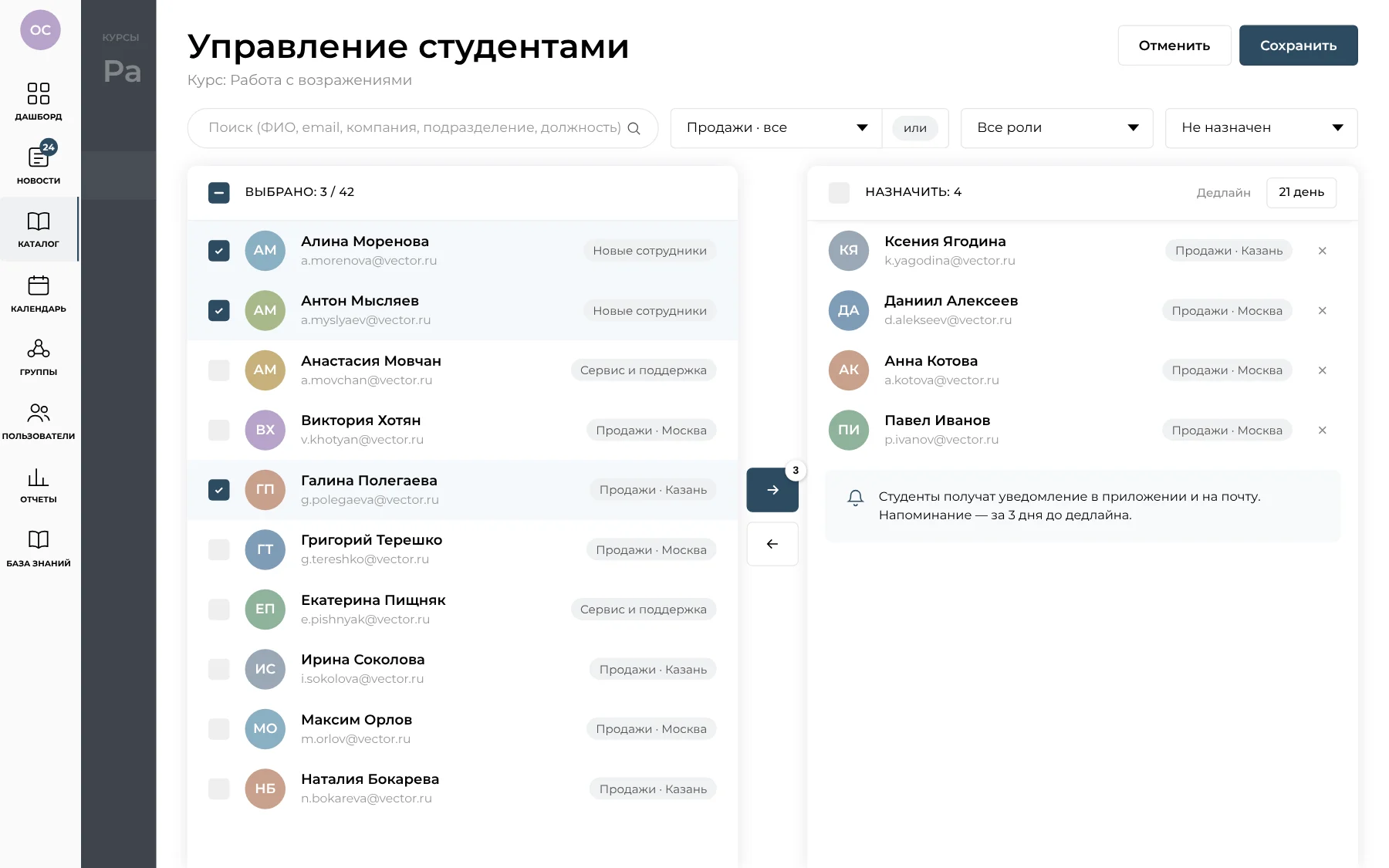Screen dimensions: 1389x868
Task: Uncheck Алина Моренова checkbox
Action: pyautogui.click(x=219, y=251)
